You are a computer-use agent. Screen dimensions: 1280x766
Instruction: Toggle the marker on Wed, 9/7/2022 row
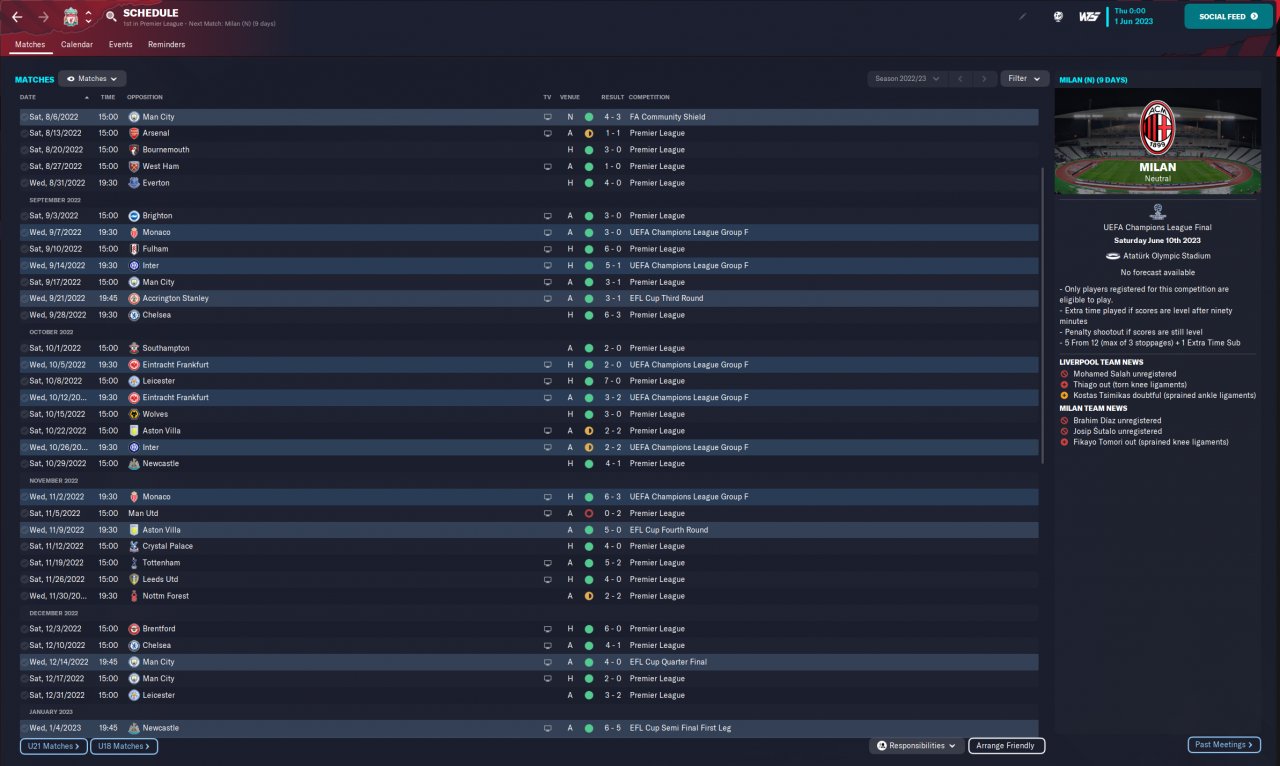[x=25, y=232]
